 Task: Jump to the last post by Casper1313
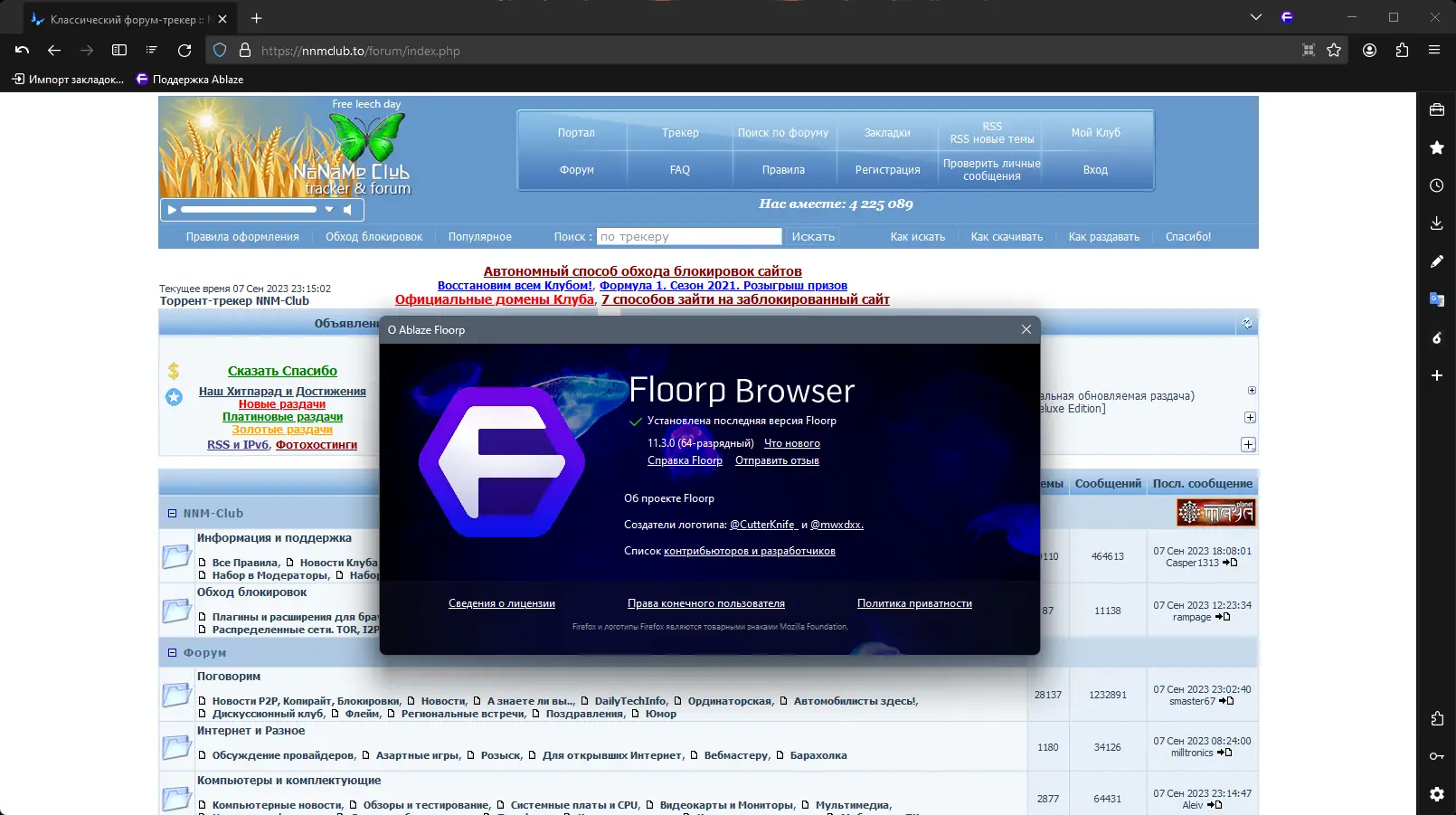tap(1230, 563)
